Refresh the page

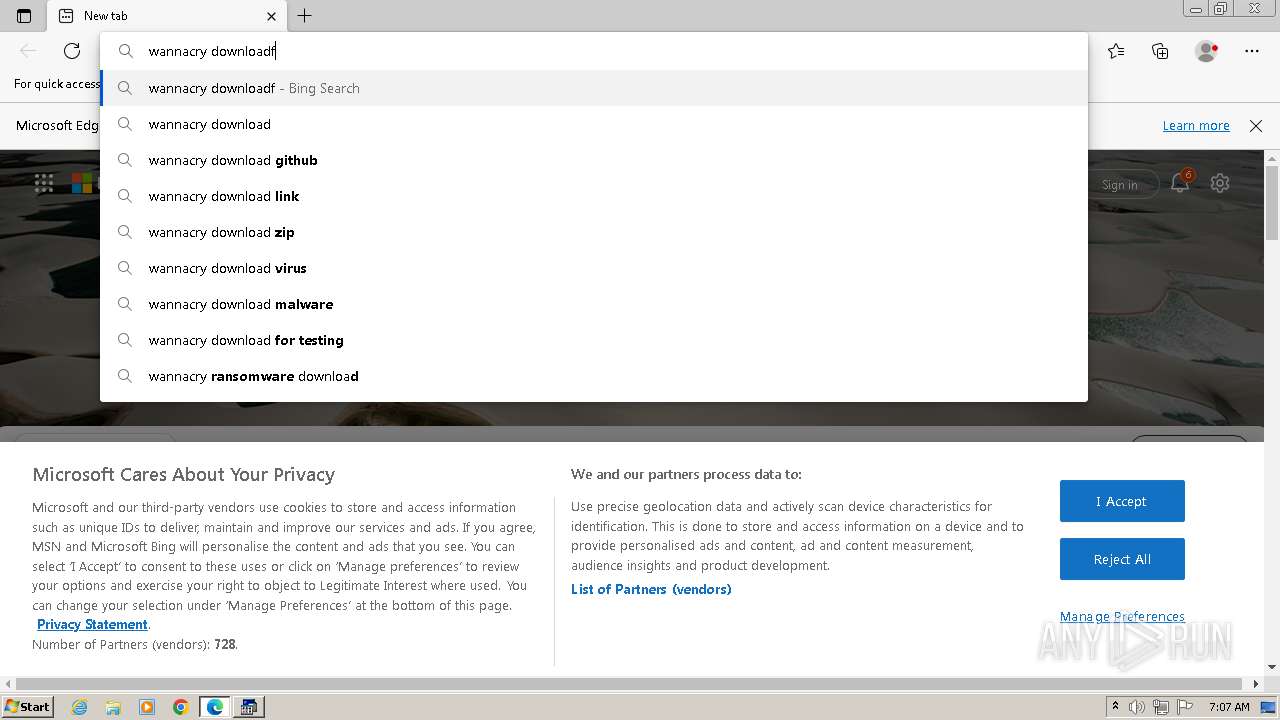click(72, 51)
